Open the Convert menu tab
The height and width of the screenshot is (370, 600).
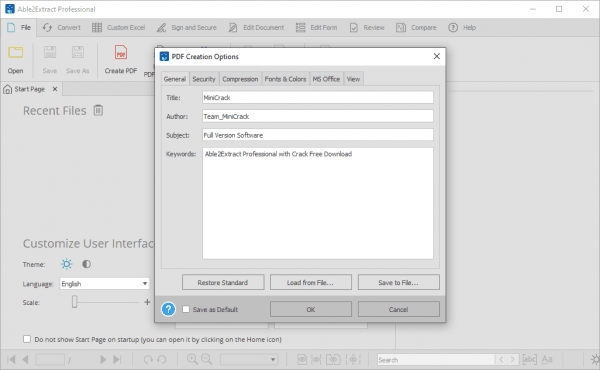point(62,28)
